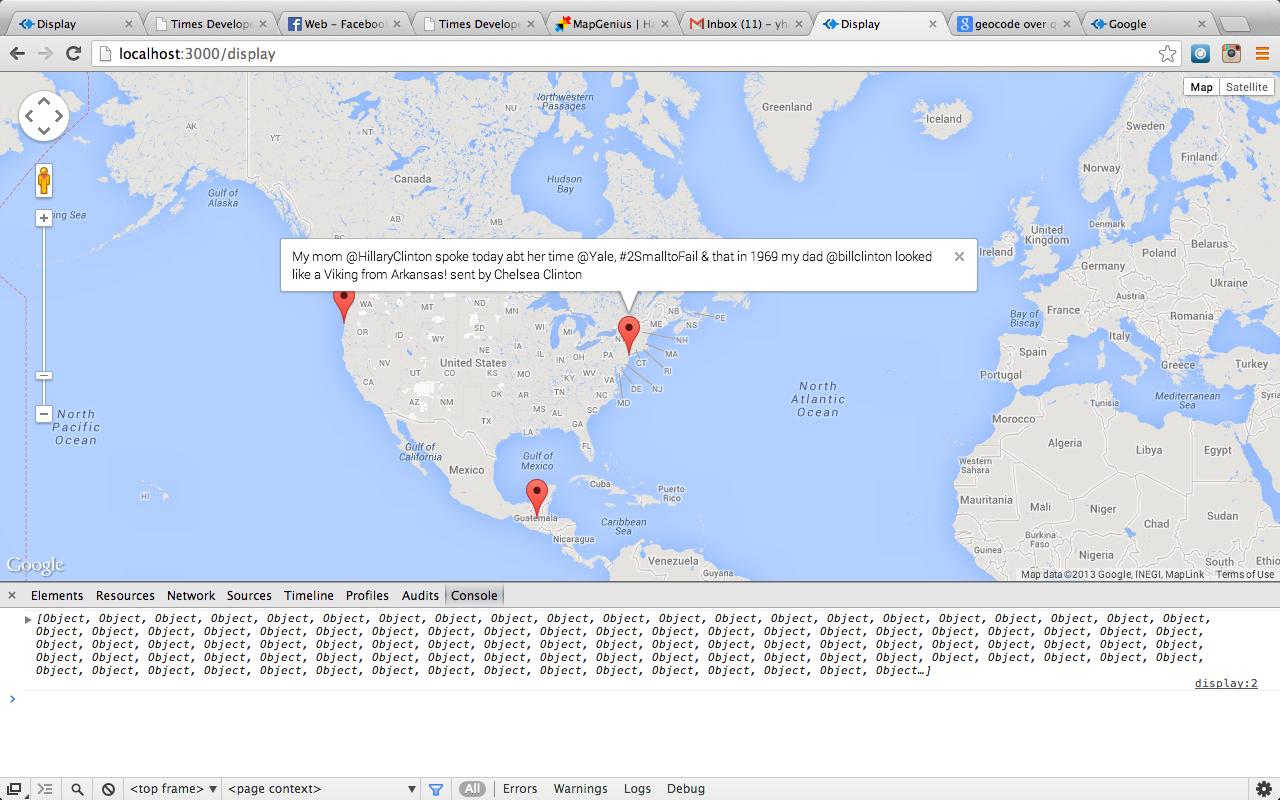
Task: Filter console by Warnings
Action: coord(580,789)
